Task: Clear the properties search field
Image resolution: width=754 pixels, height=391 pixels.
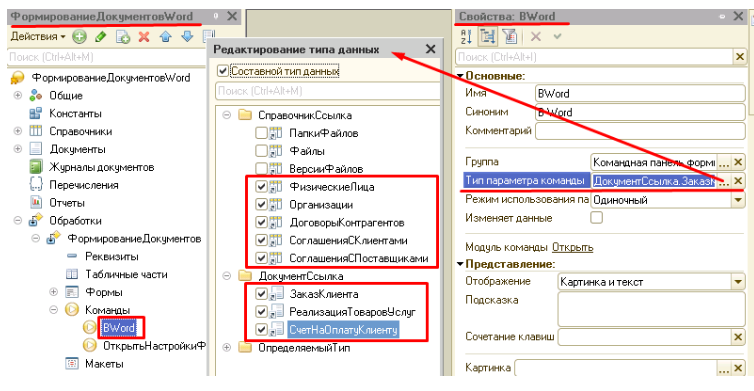Action: (740, 57)
